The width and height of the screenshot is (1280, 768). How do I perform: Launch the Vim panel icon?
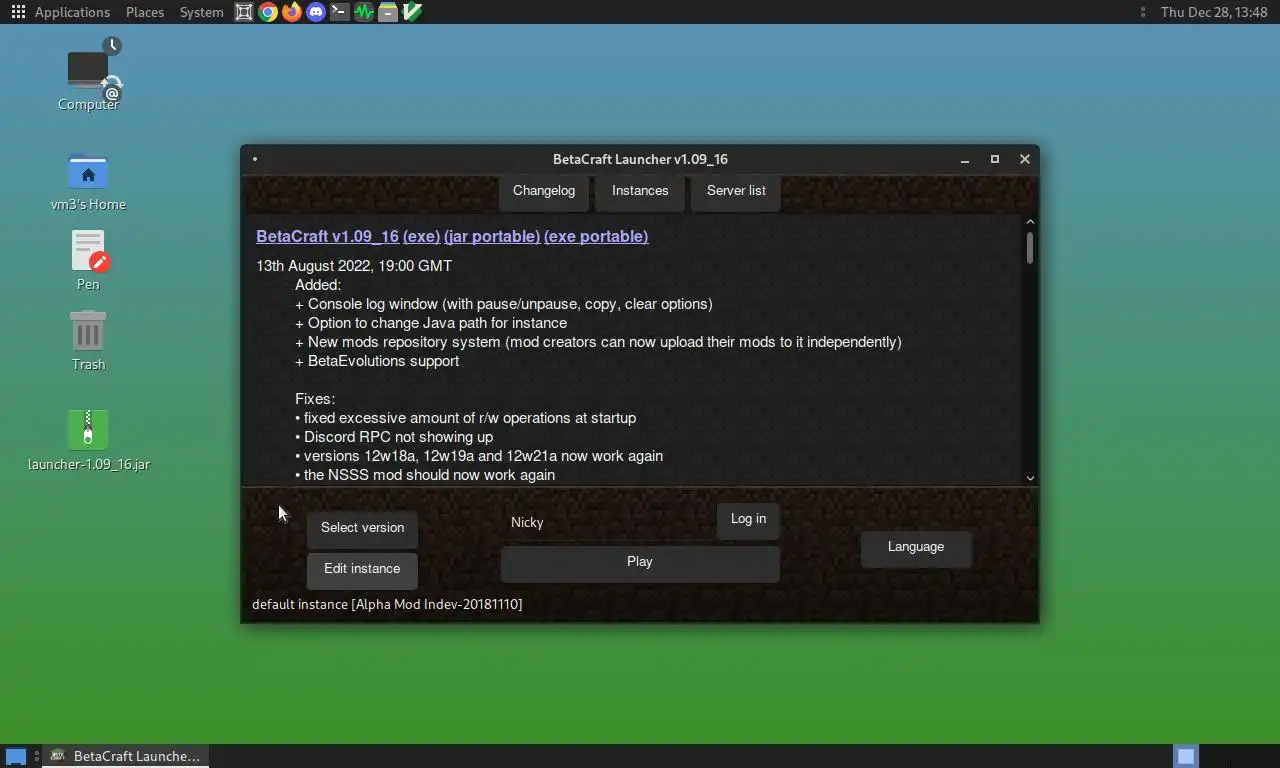pyautogui.click(x=412, y=12)
